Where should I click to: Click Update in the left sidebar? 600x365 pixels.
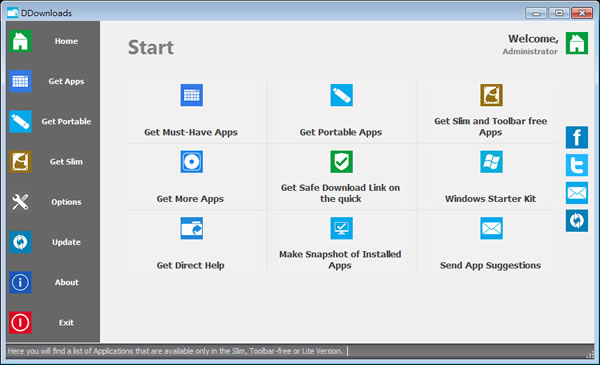point(53,242)
